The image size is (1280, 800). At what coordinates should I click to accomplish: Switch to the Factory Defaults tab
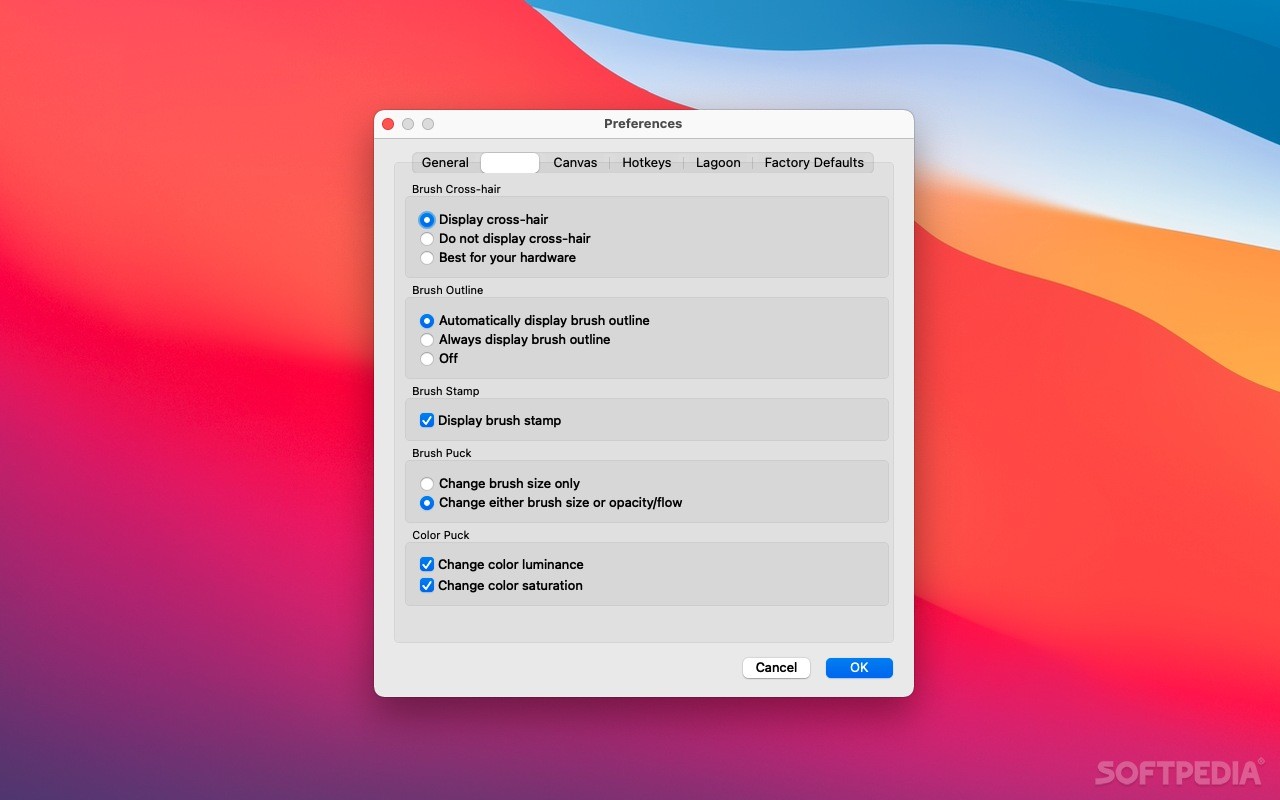click(x=814, y=162)
